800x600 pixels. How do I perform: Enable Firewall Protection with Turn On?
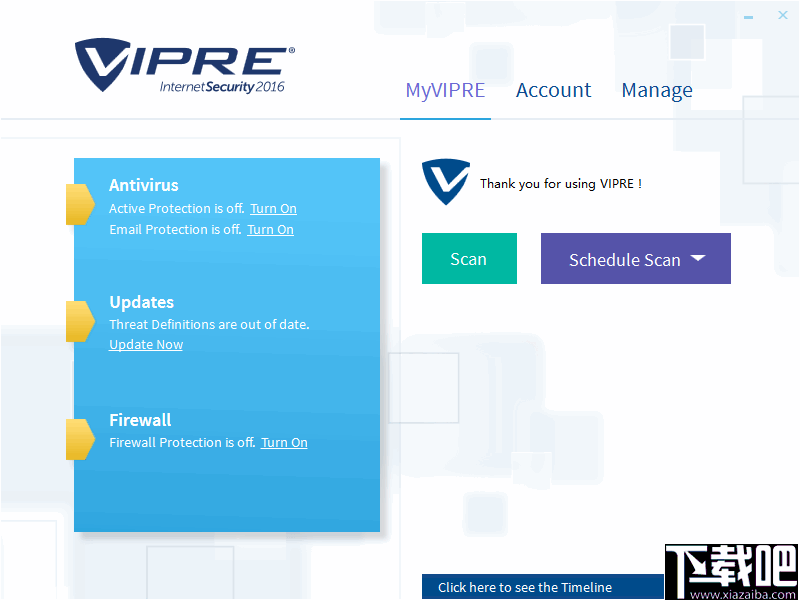(x=283, y=442)
